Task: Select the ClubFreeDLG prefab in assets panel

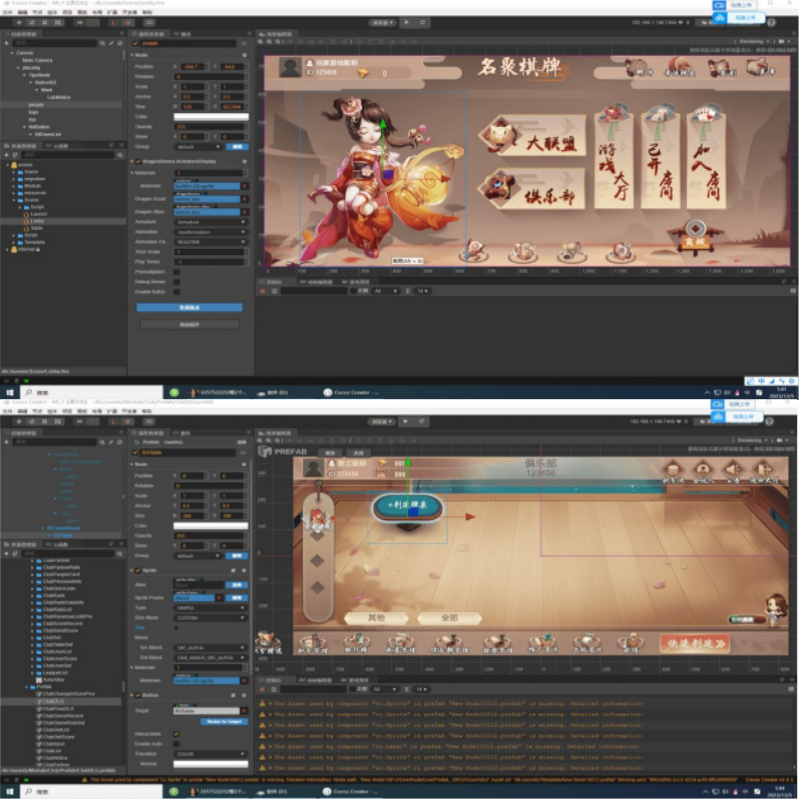Action: click(x=59, y=709)
